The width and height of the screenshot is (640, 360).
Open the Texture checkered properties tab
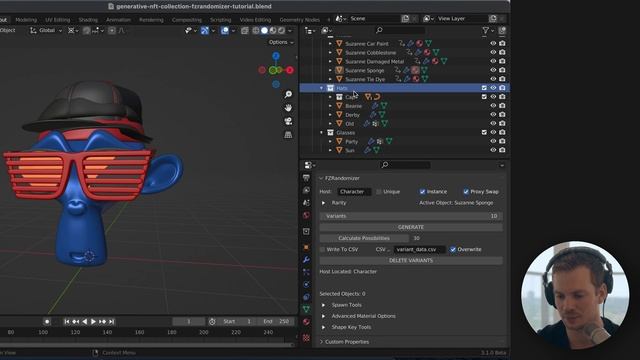tap(306, 338)
